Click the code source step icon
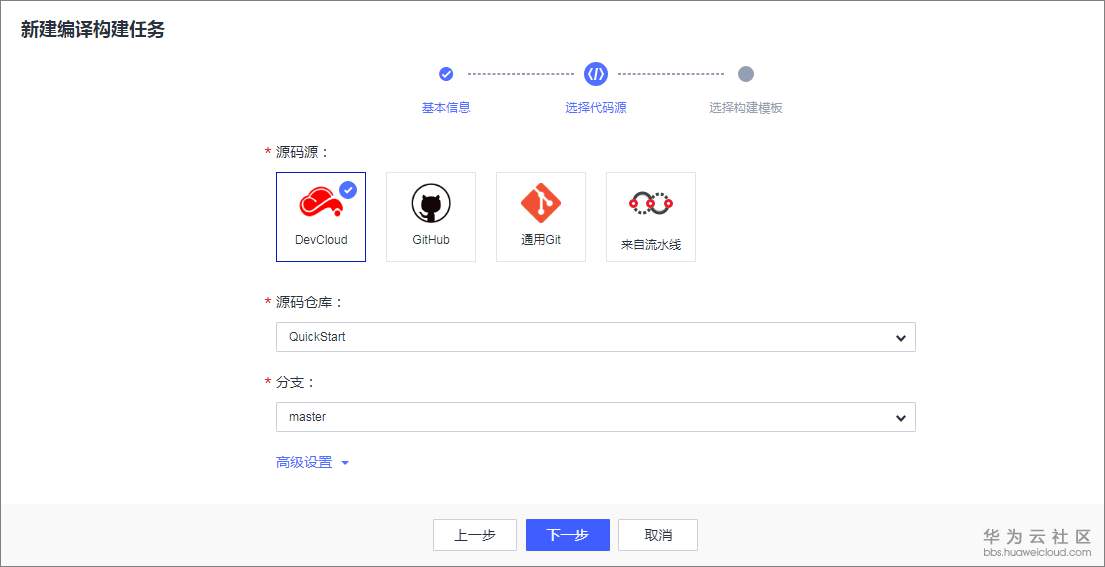 pyautogui.click(x=596, y=74)
